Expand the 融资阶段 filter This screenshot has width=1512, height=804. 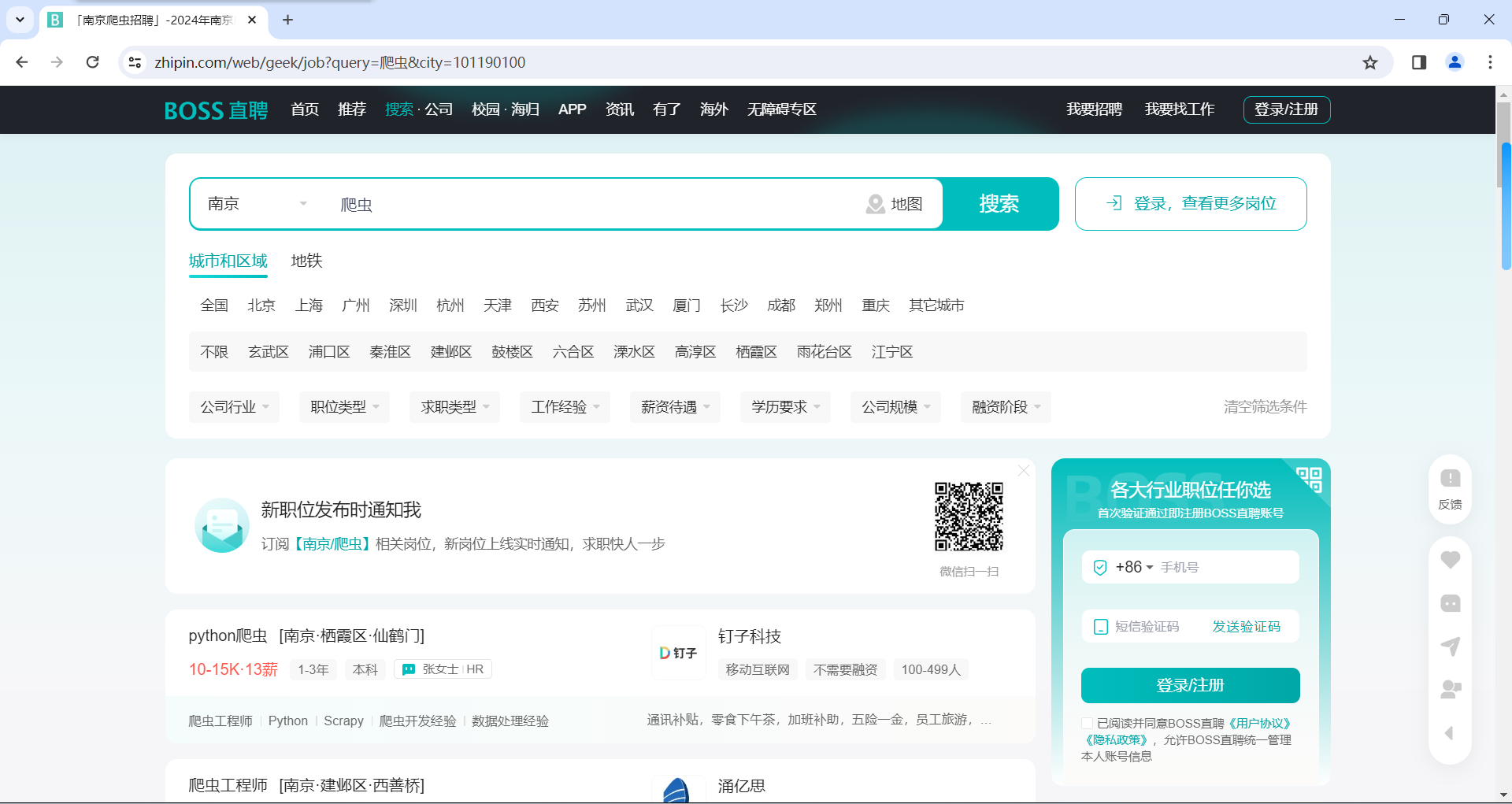click(x=1006, y=407)
